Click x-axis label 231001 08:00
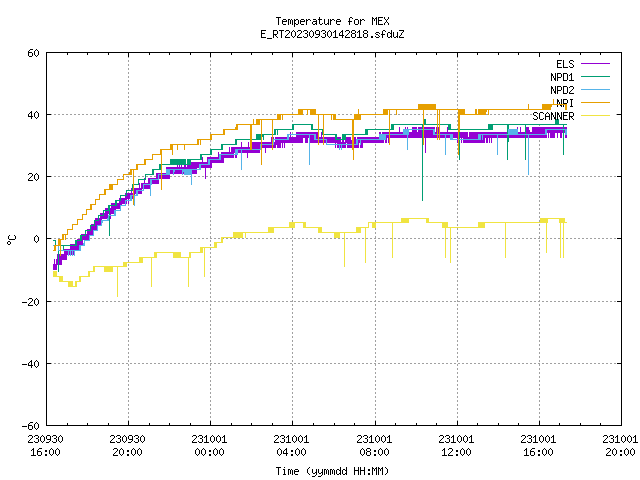640x480 pixels. point(375,446)
